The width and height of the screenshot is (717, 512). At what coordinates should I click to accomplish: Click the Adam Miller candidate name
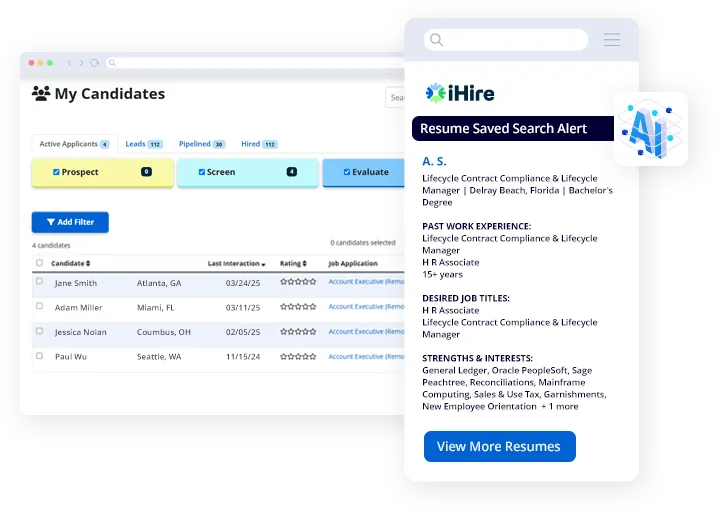click(79, 308)
